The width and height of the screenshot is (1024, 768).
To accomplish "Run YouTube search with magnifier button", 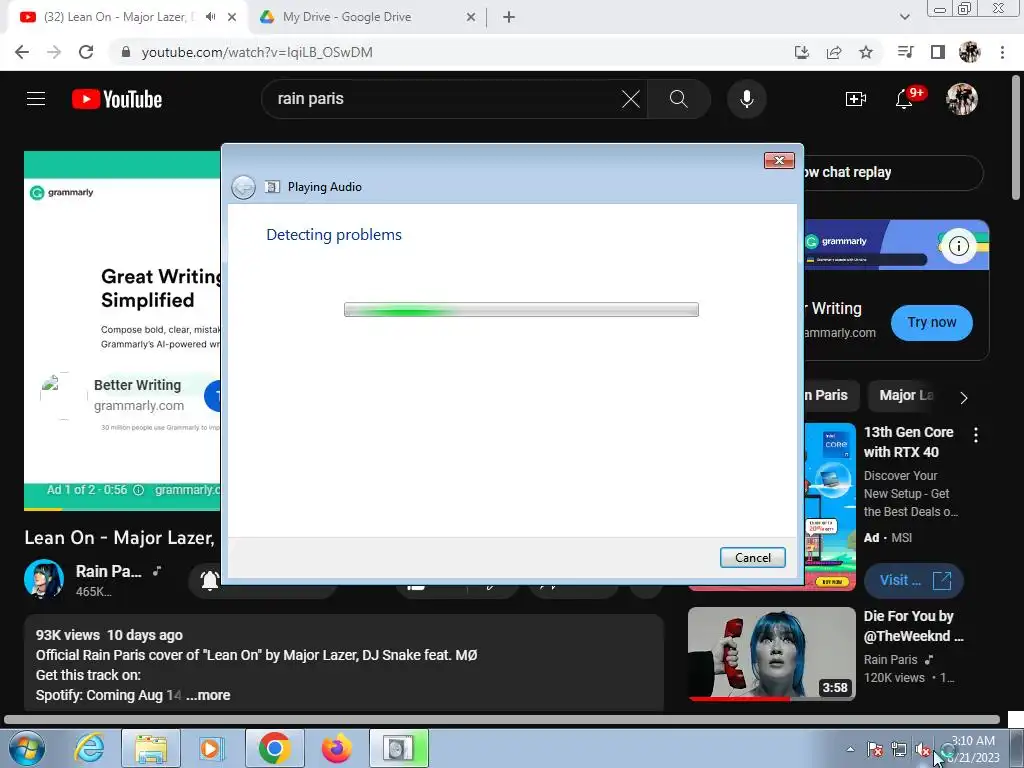I will click(x=679, y=99).
